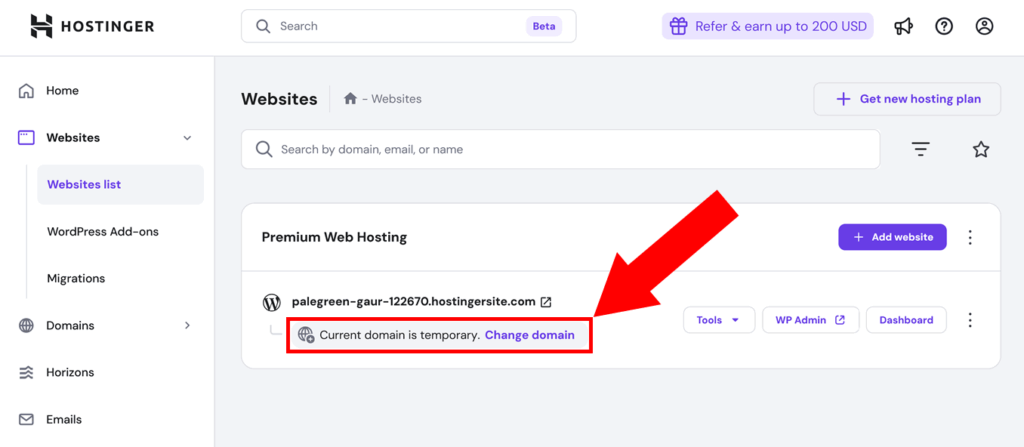Open palegreen-gaur-122670.hostingersite.com link

click(414, 302)
